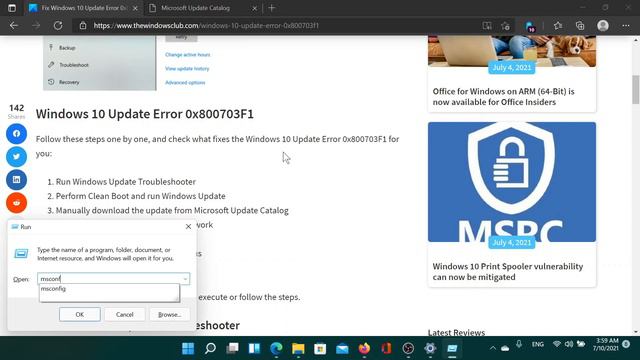This screenshot has width=640, height=360.
Task: Open taskbar Search
Action: pyautogui.click(x=210, y=348)
